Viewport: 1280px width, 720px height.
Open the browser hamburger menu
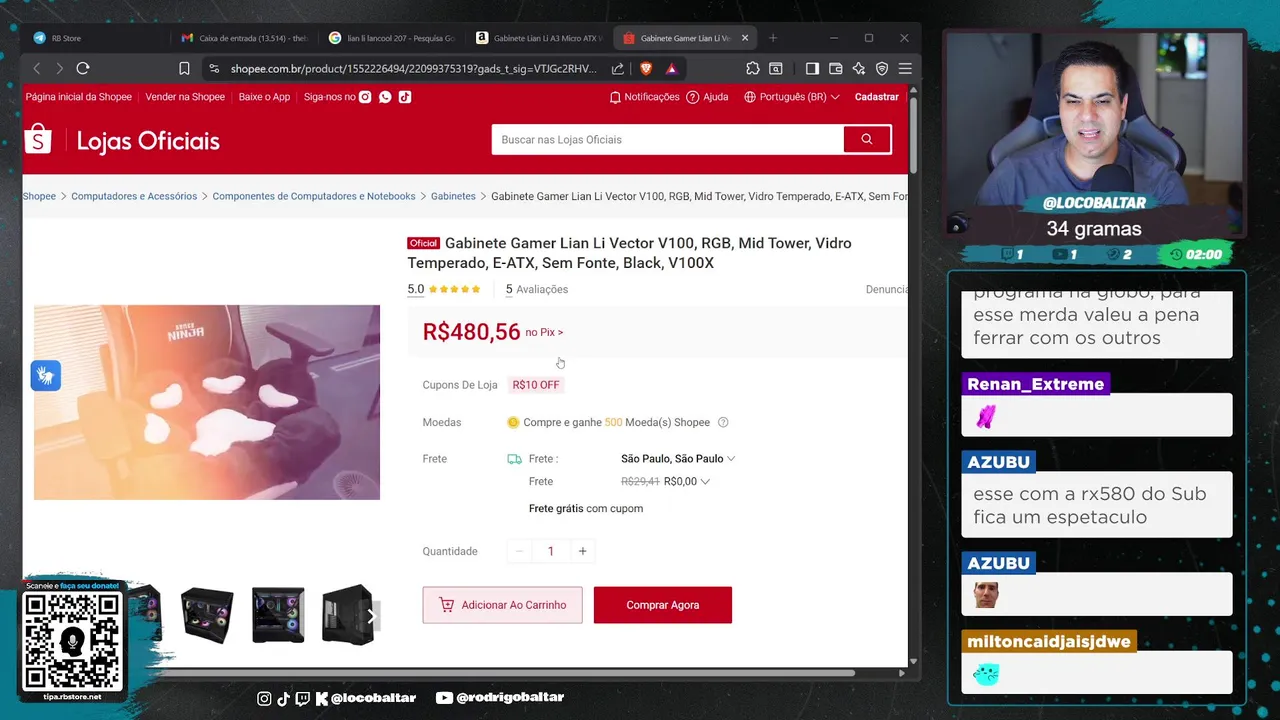[x=905, y=68]
